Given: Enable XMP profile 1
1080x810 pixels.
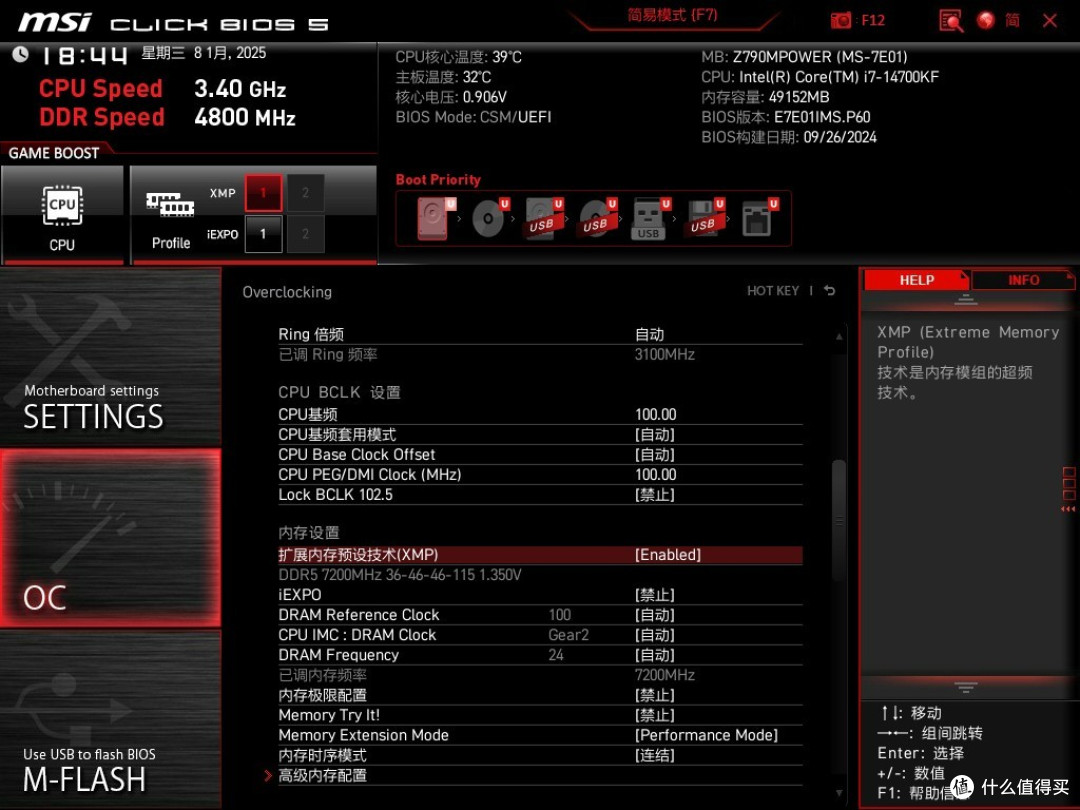Looking at the screenshot, I should 263,193.
